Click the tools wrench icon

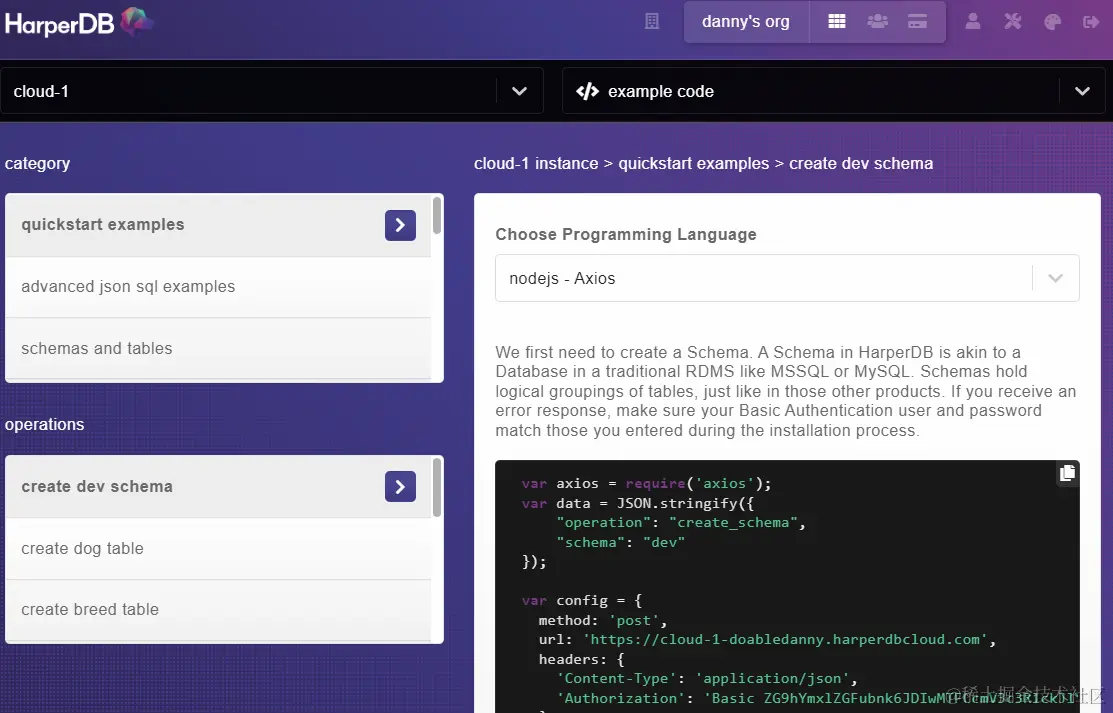click(1012, 20)
